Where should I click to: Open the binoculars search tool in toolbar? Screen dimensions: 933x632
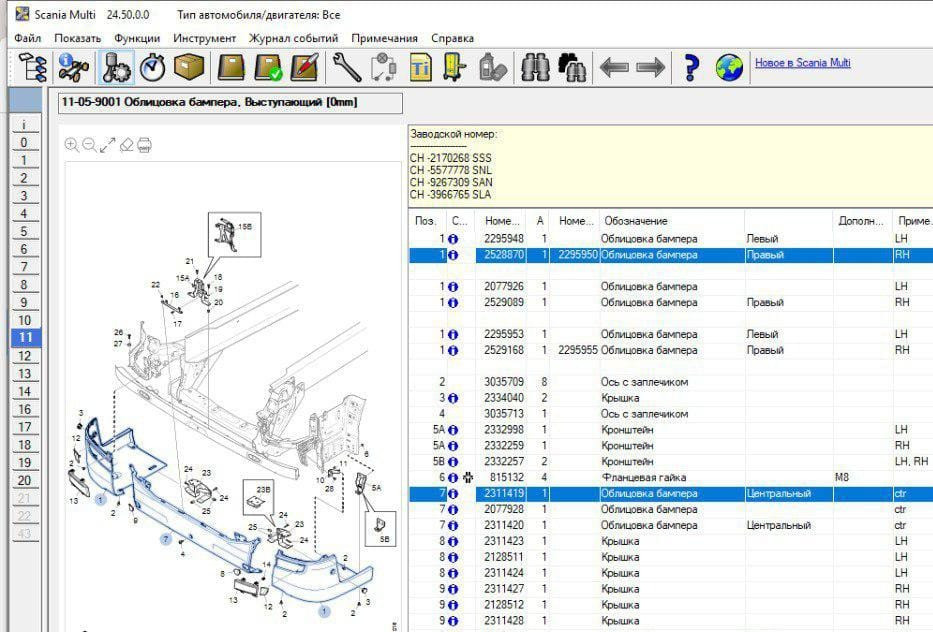(536, 68)
